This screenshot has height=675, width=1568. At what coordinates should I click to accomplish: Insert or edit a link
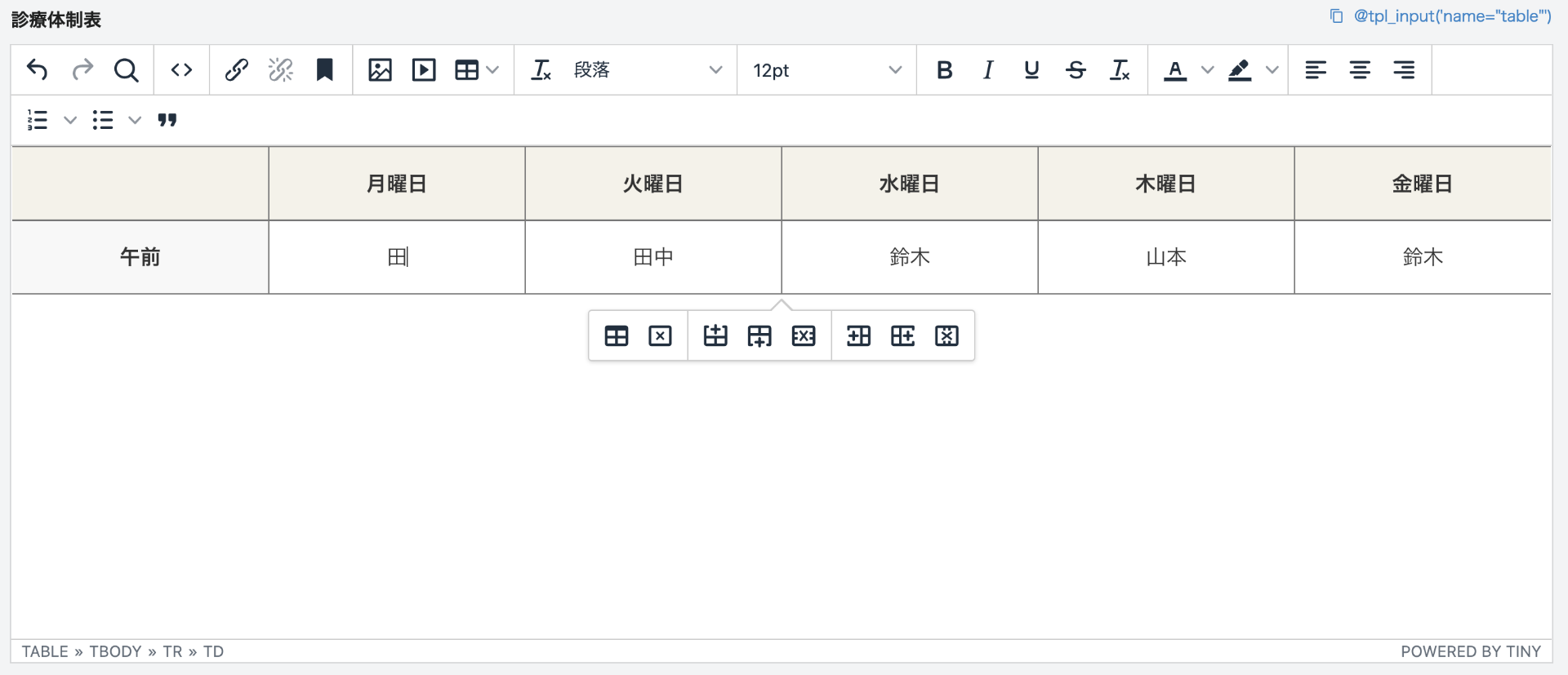coord(237,70)
